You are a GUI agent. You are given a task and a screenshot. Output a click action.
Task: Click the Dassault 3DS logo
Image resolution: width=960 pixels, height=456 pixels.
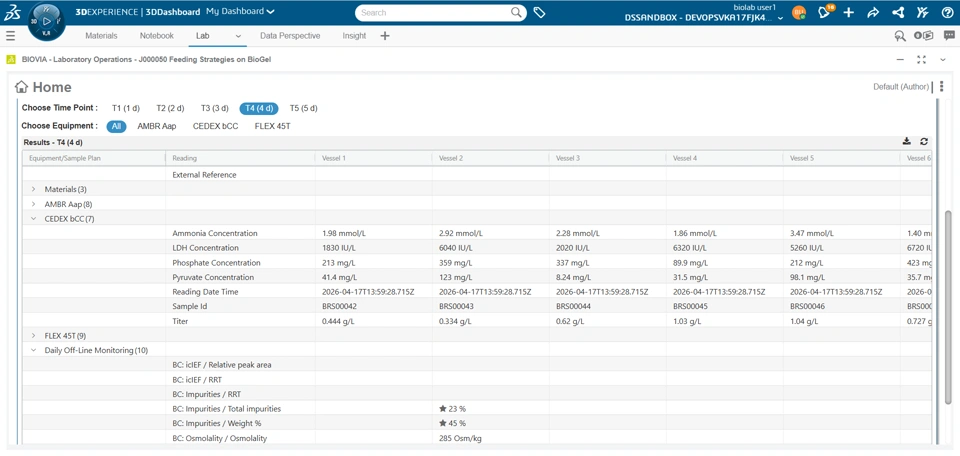pyautogui.click(x=12, y=12)
